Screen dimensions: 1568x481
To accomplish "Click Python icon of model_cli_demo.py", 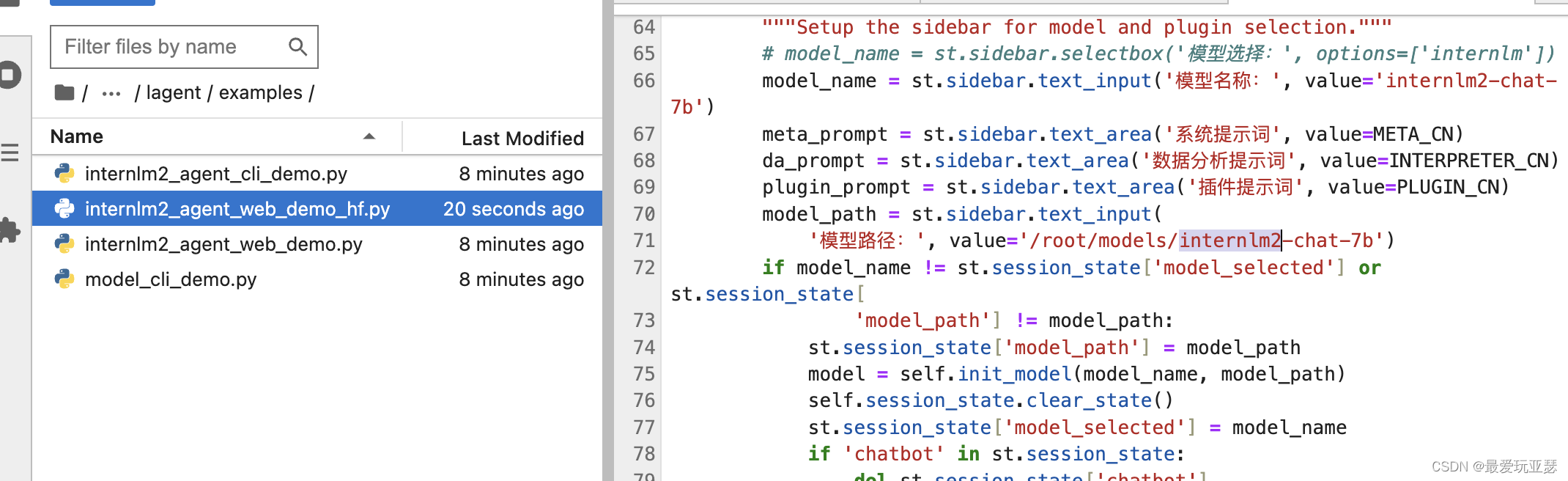I will (64, 279).
